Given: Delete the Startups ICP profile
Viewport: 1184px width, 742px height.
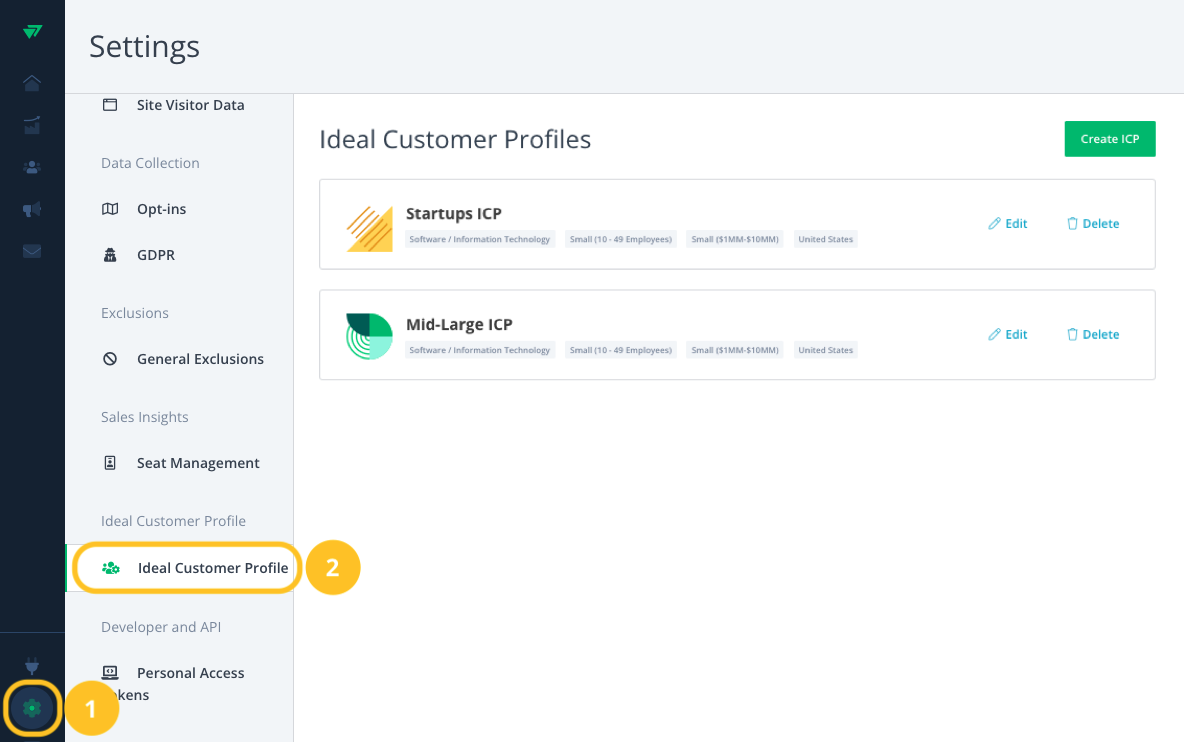Looking at the screenshot, I should (1093, 223).
